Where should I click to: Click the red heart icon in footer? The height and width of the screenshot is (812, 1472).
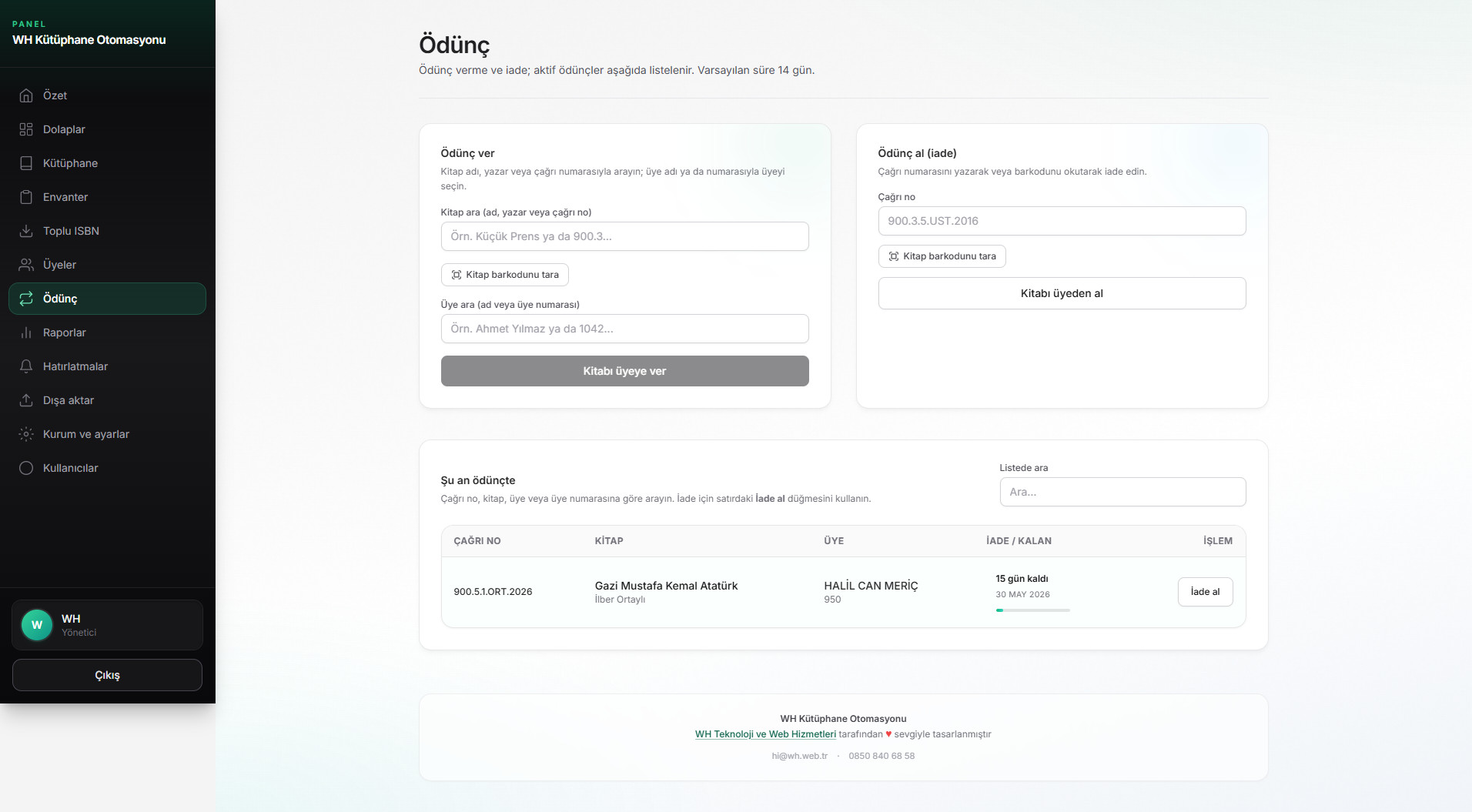pos(888,734)
